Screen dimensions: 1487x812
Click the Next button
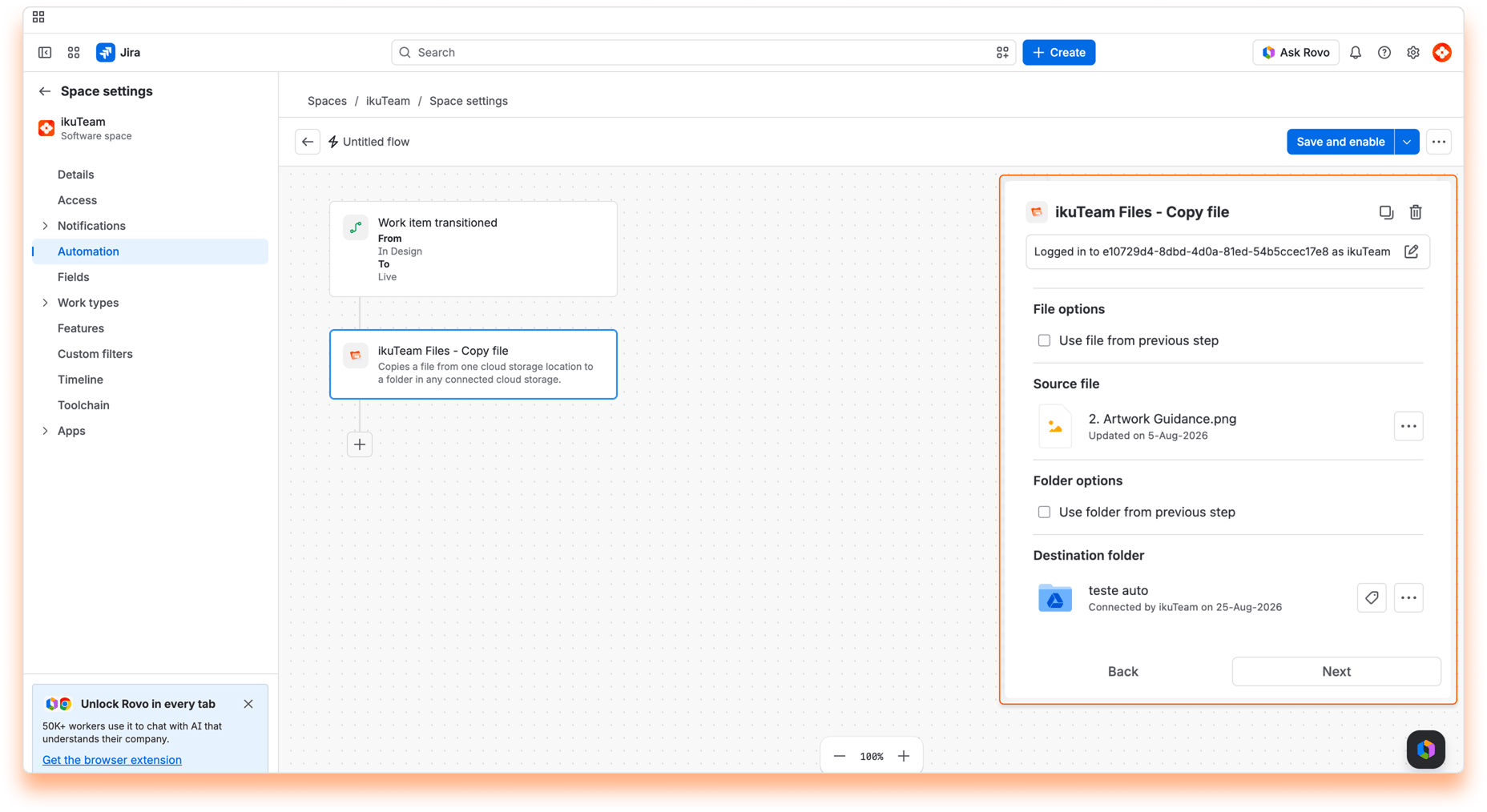pos(1336,671)
